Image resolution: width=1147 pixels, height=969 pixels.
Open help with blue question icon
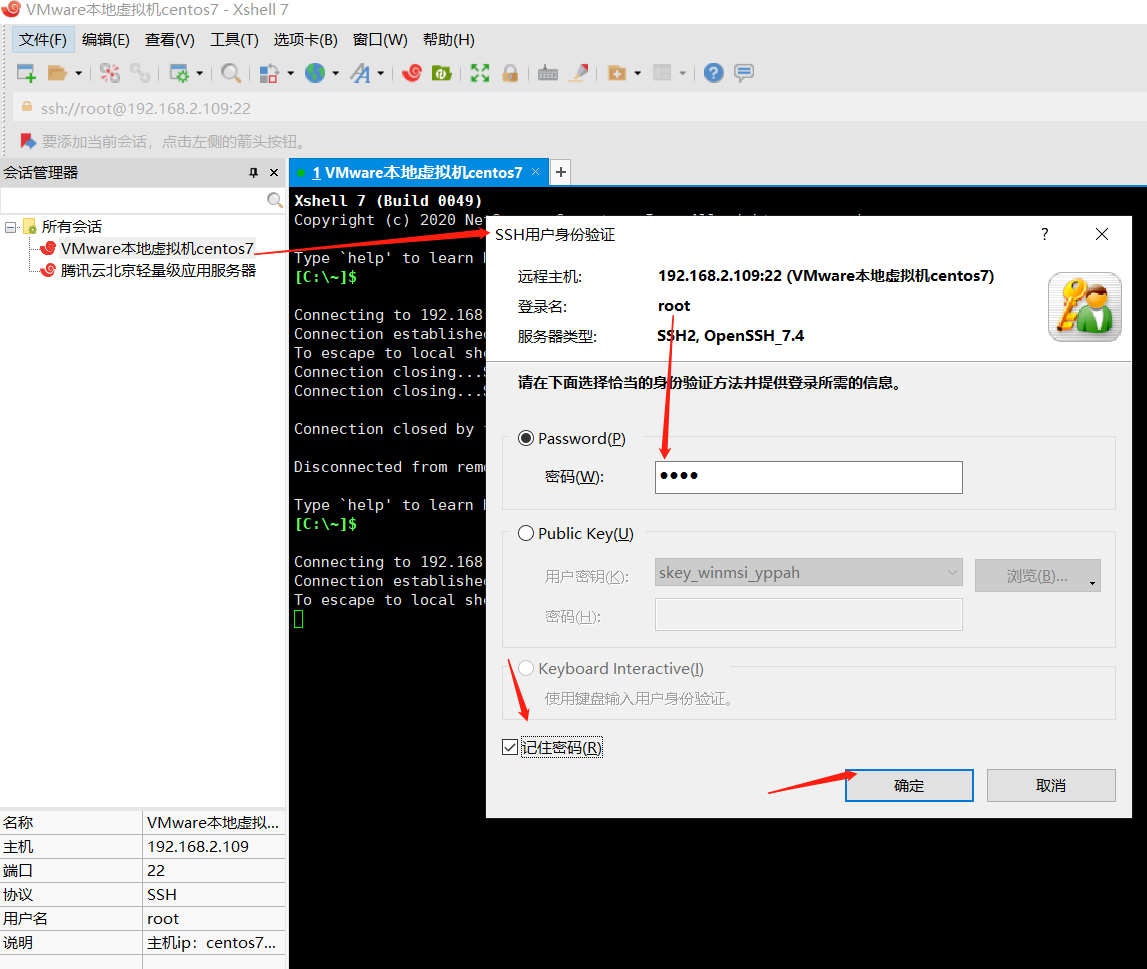coord(714,73)
